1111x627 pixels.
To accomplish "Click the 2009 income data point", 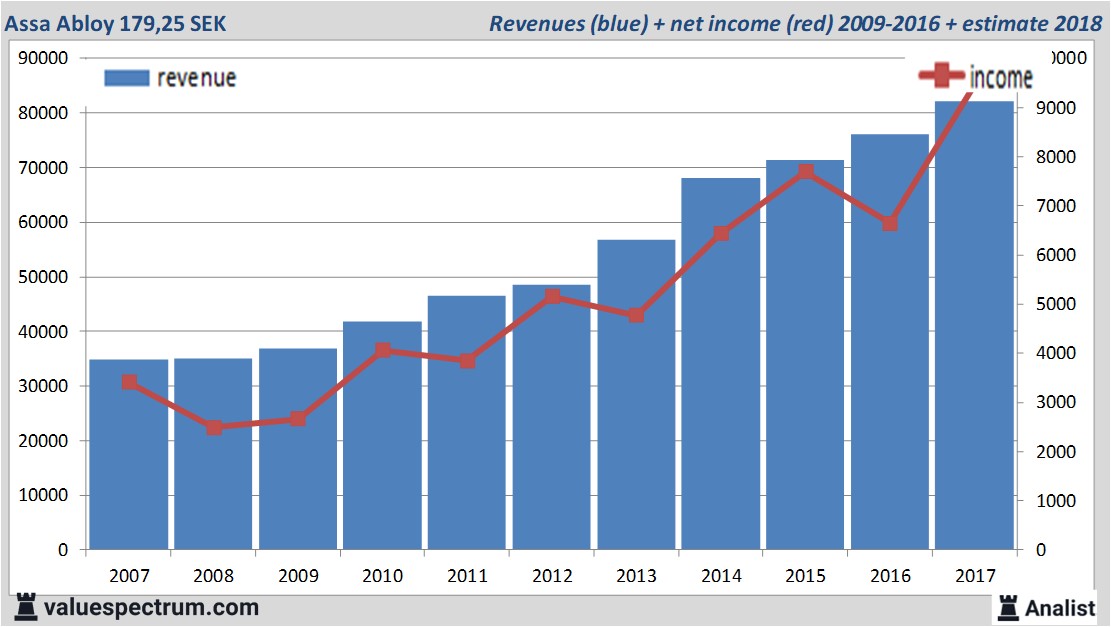I will [298, 419].
